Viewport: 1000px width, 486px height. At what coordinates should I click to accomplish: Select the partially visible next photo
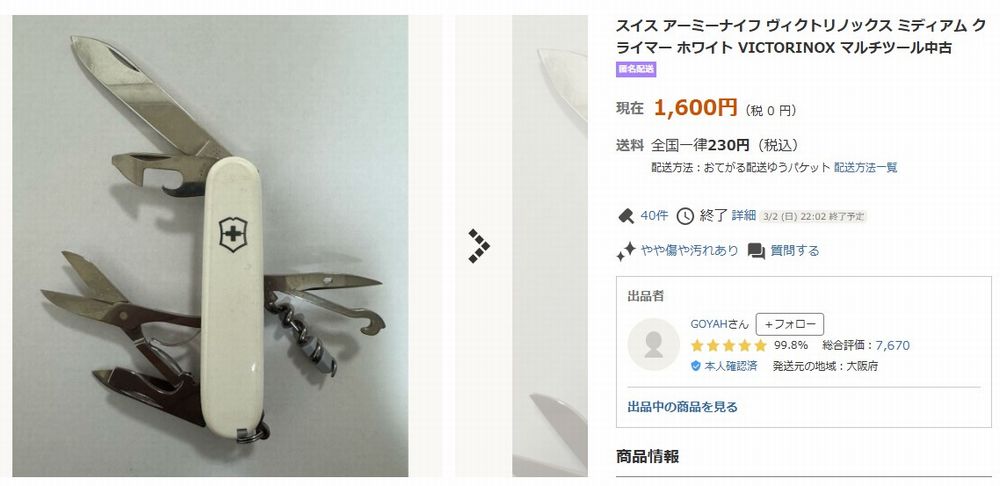(550, 246)
